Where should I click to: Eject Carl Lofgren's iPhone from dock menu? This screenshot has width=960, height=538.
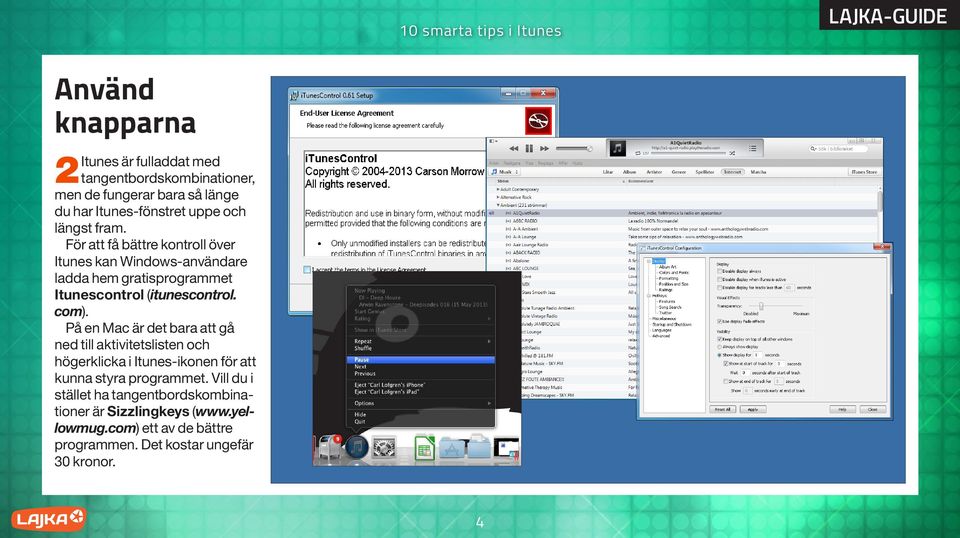coord(421,385)
